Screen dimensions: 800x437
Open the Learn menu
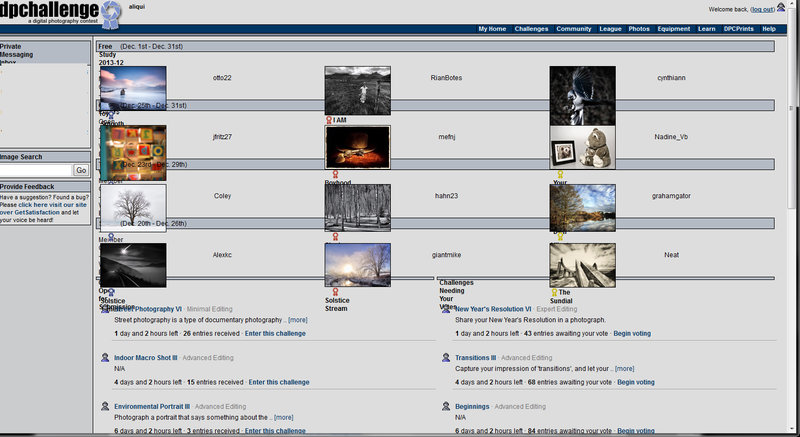[707, 29]
